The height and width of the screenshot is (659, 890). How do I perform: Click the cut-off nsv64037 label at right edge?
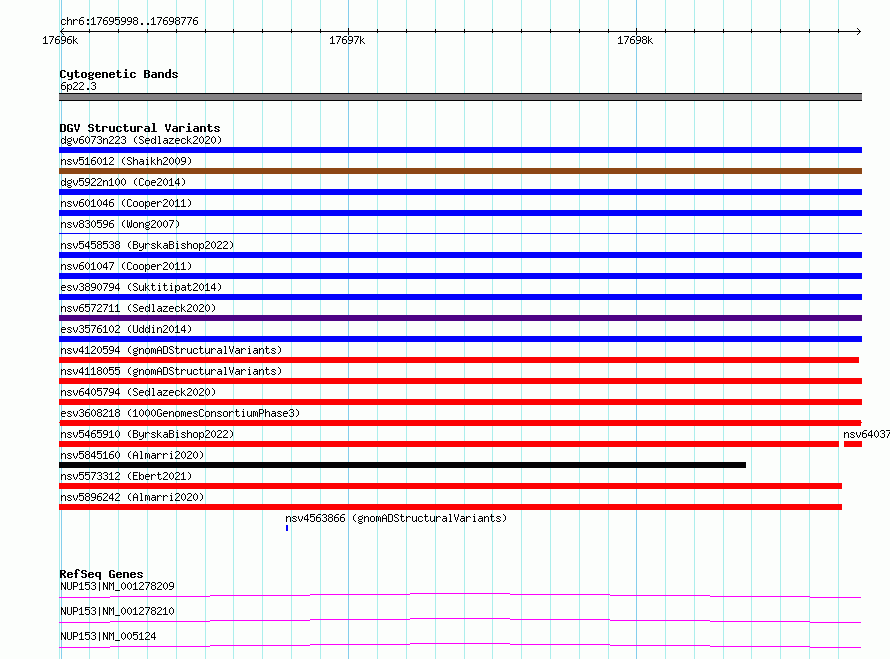(x=866, y=434)
